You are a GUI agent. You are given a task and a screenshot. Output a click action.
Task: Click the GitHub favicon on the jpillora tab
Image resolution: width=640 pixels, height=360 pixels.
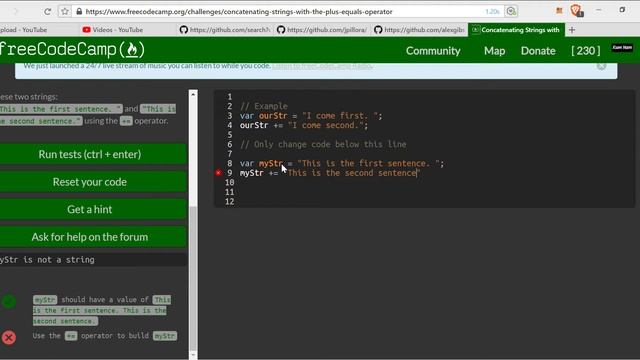pos(281,30)
